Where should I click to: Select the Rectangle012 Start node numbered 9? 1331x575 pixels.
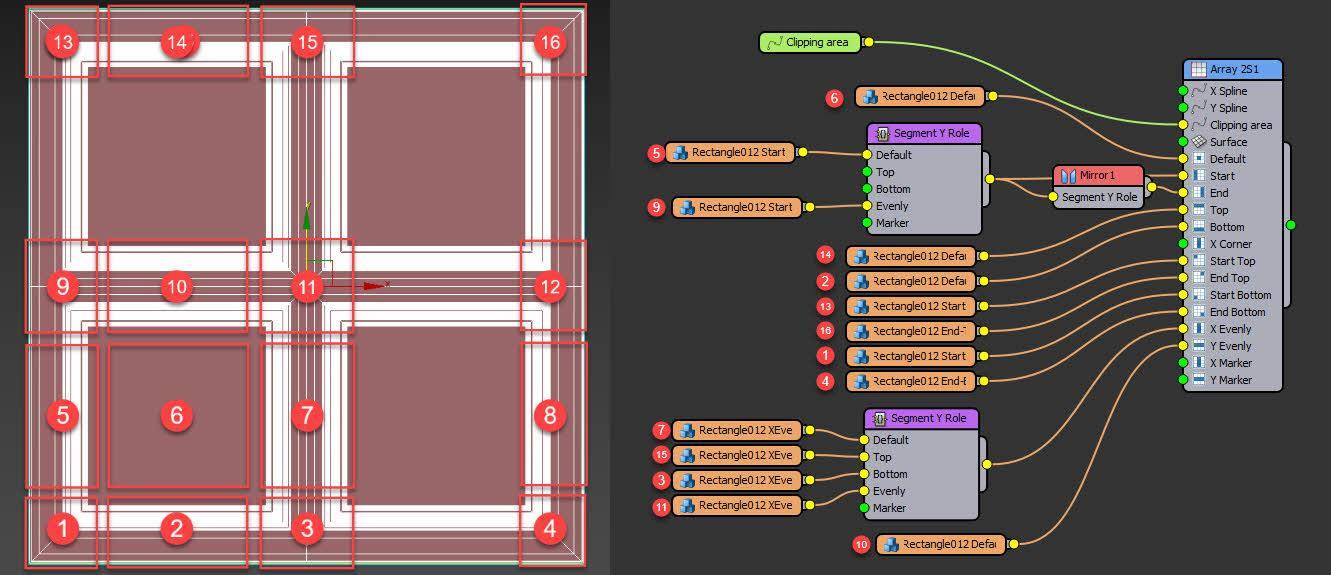tap(744, 208)
